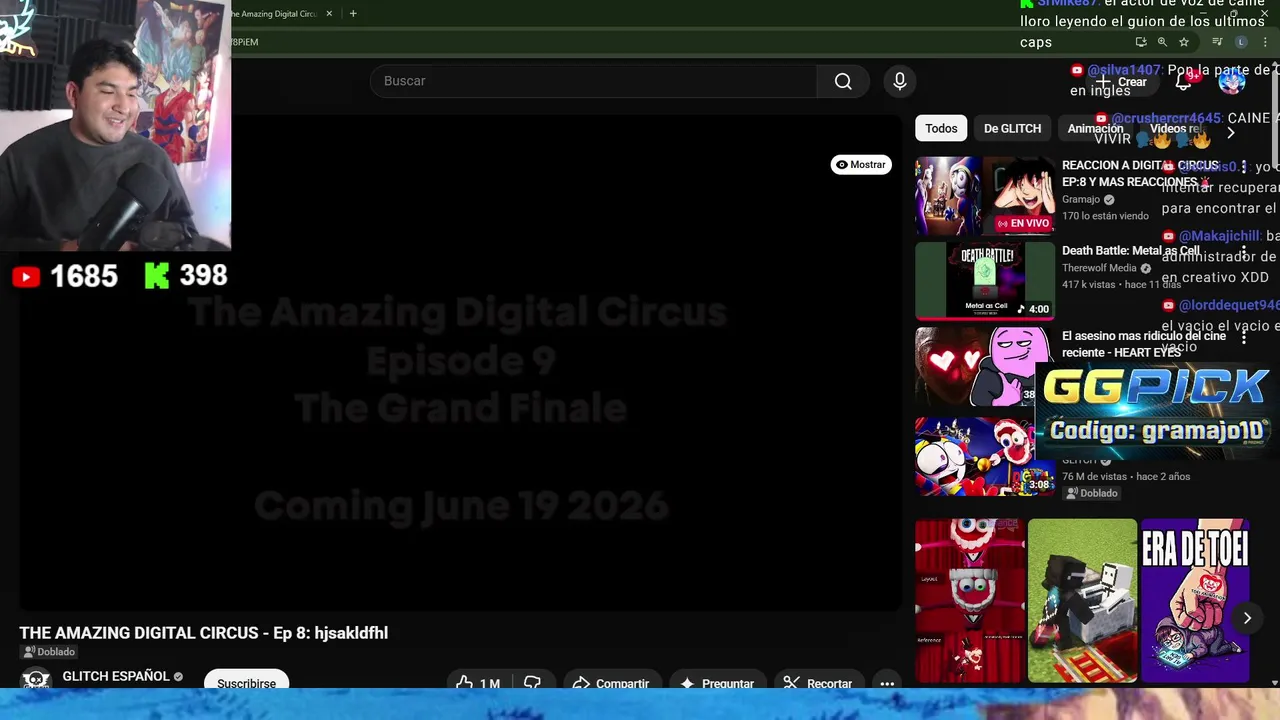Switch to The Amazing Digital Circus browser tab
Viewport: 1280px width, 720px height.
click(x=272, y=14)
